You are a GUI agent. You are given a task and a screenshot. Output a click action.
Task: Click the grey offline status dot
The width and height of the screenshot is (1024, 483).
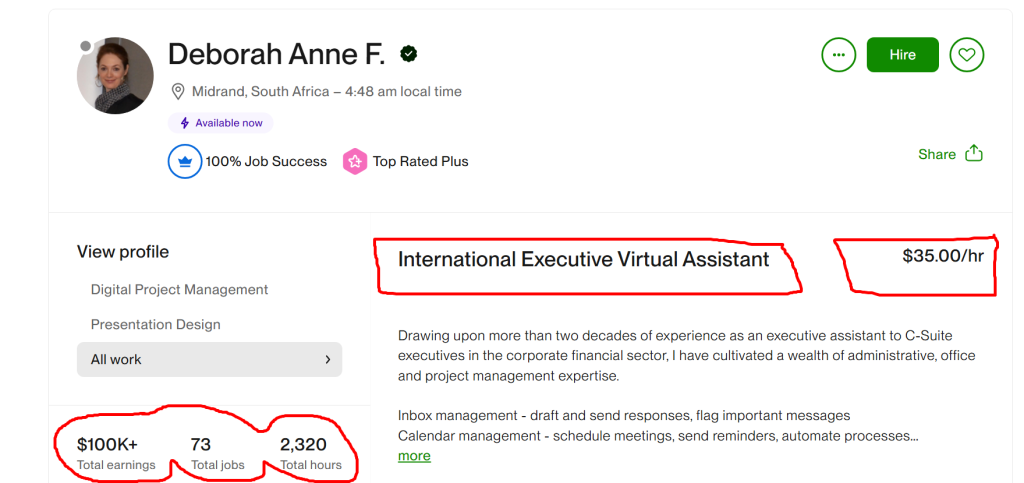pyautogui.click(x=86, y=46)
